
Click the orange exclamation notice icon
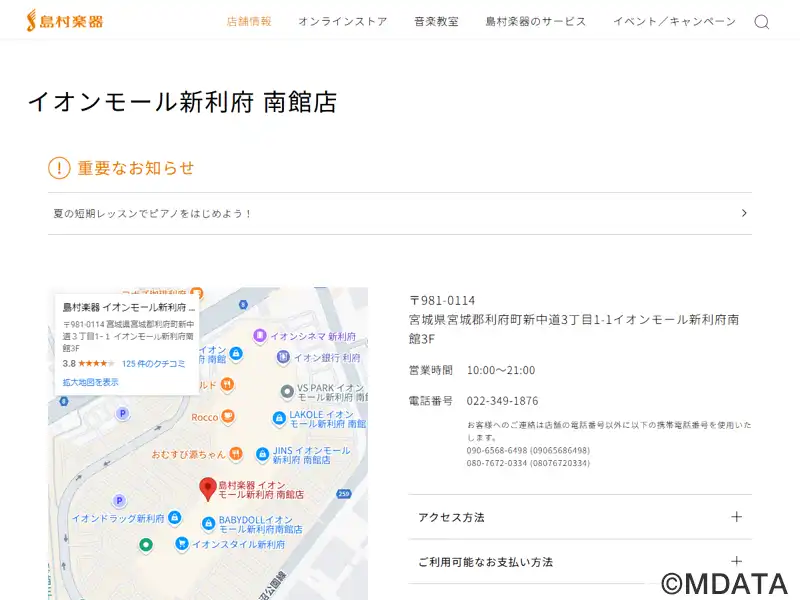pyautogui.click(x=59, y=168)
